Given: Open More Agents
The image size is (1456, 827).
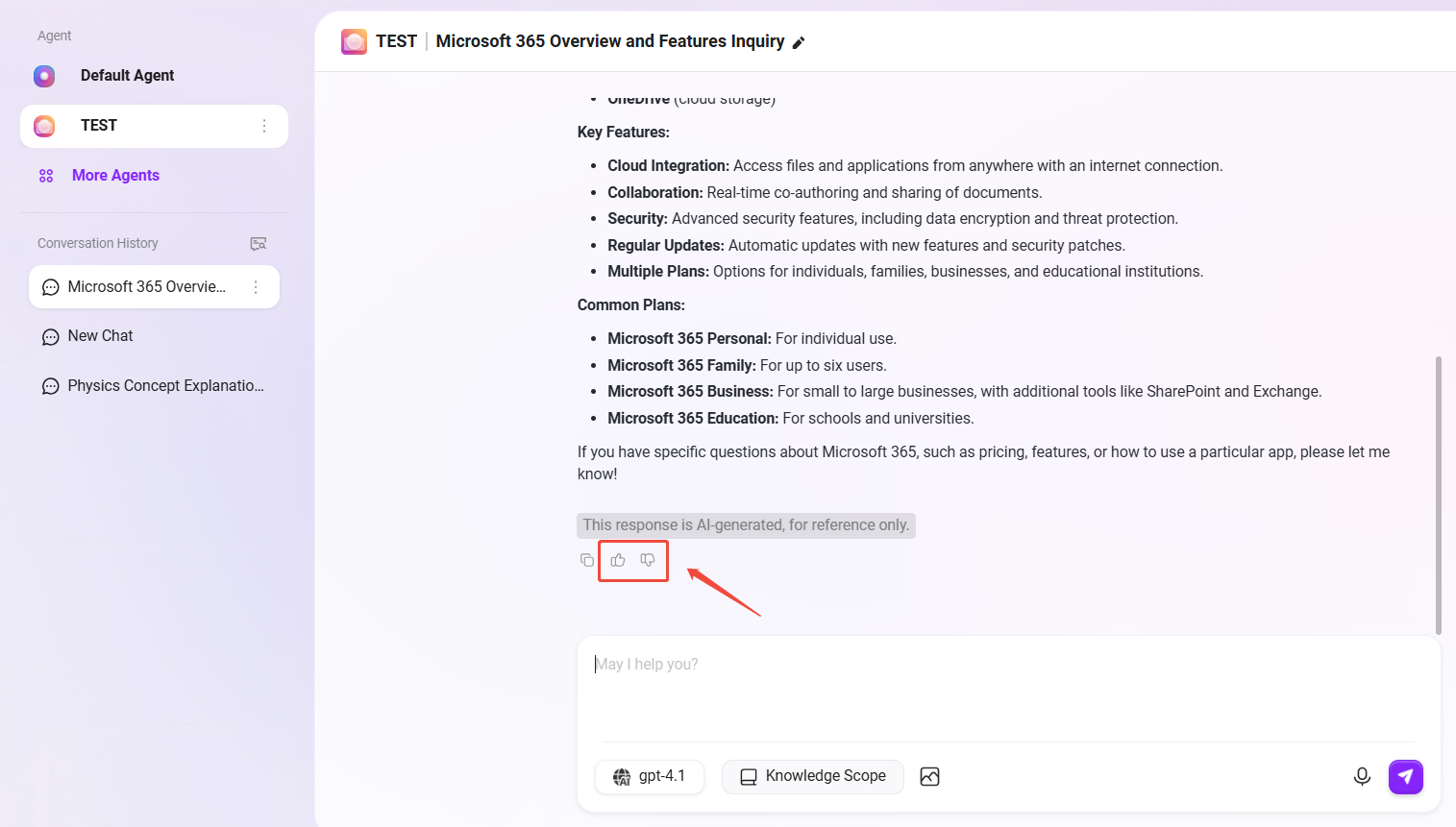Looking at the screenshot, I should point(115,176).
